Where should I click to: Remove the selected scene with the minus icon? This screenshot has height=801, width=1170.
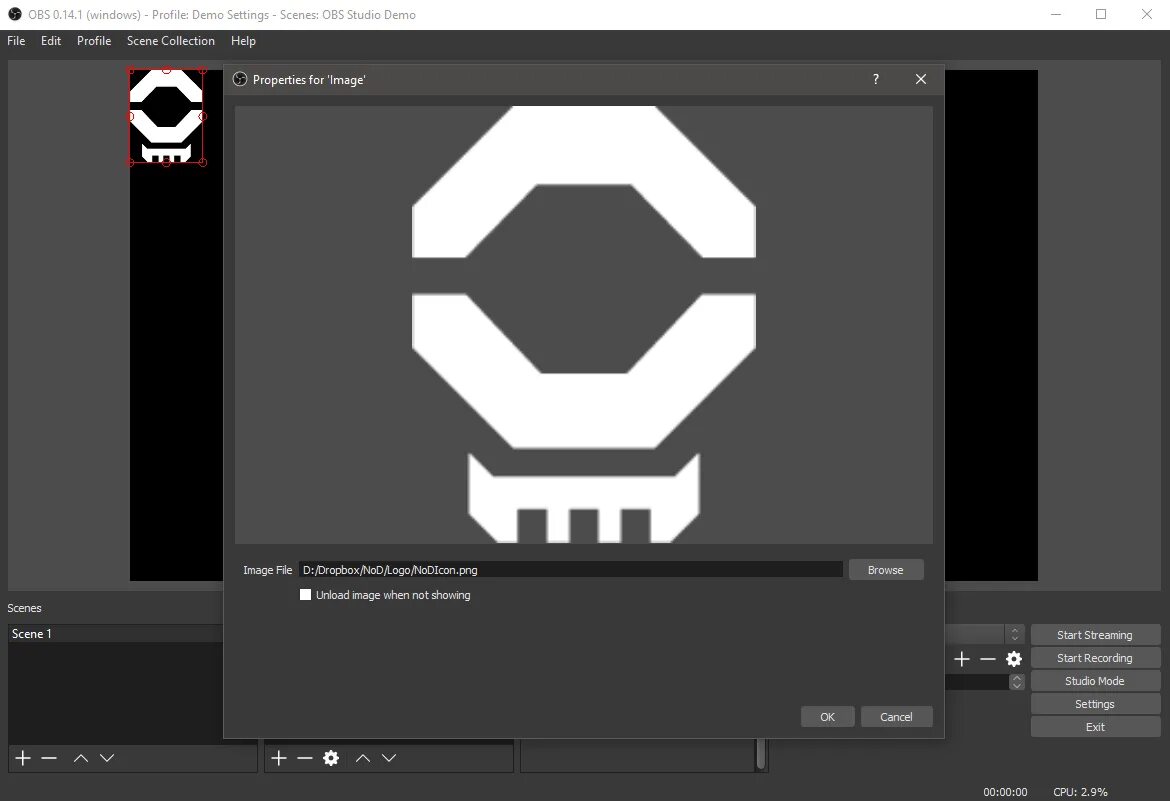pyautogui.click(x=49, y=758)
